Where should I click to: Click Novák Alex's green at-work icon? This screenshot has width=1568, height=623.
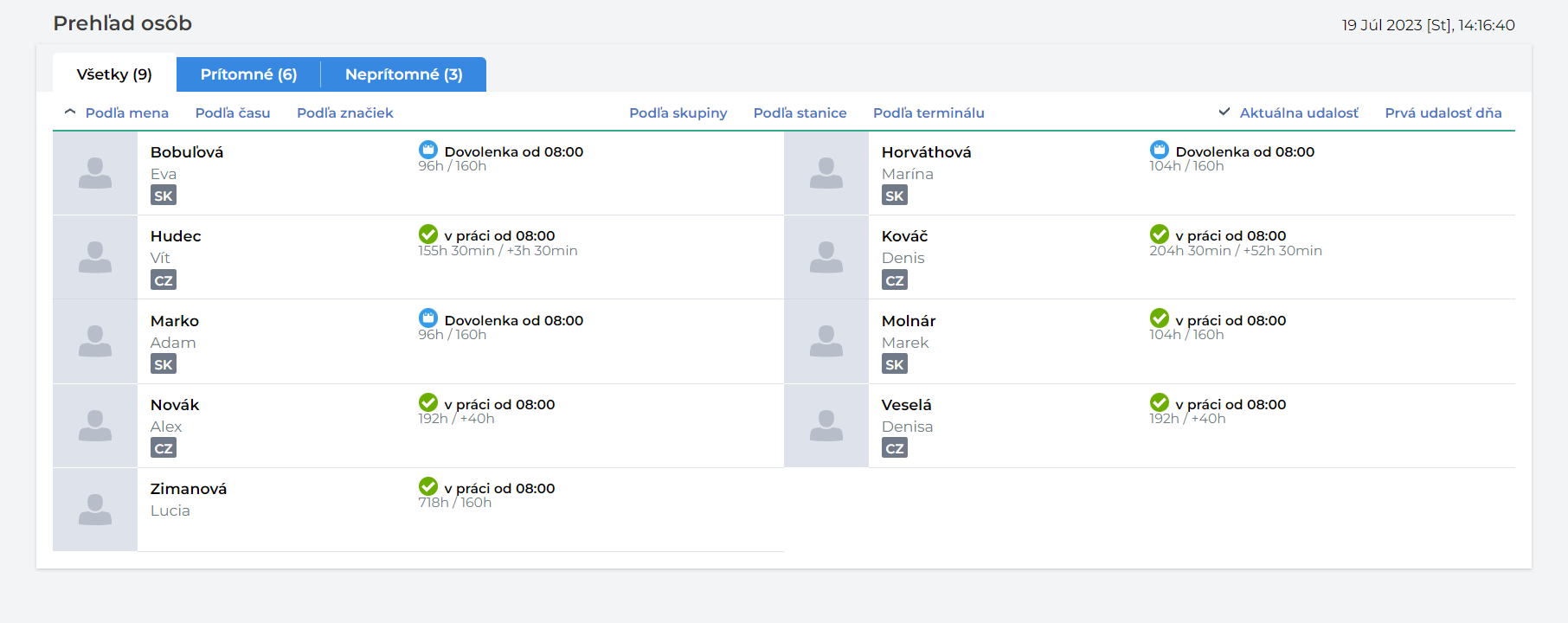428,402
